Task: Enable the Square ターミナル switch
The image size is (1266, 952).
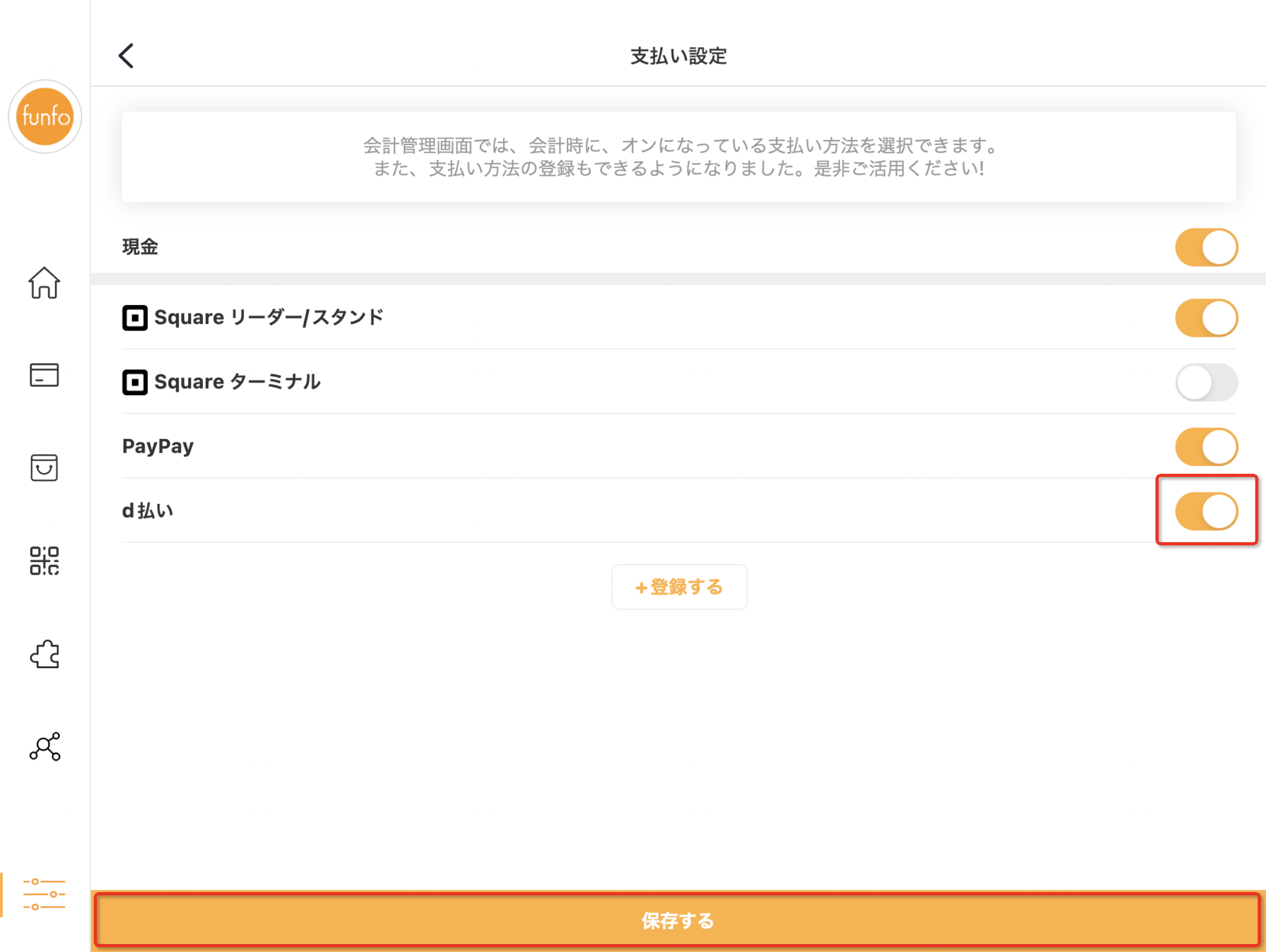Action: coord(1206,382)
